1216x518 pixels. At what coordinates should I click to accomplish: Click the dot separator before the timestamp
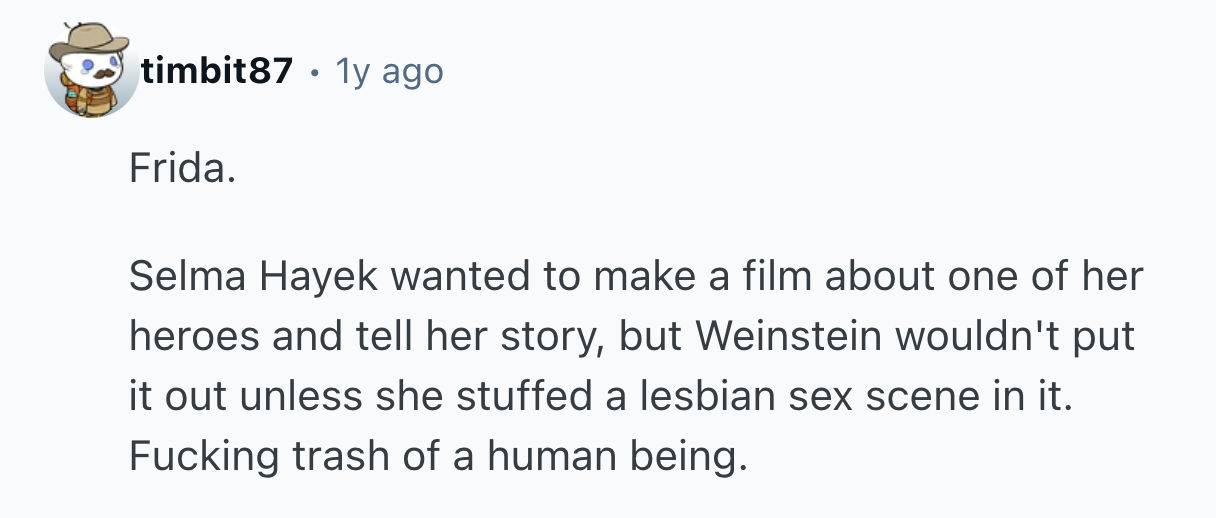click(x=314, y=72)
